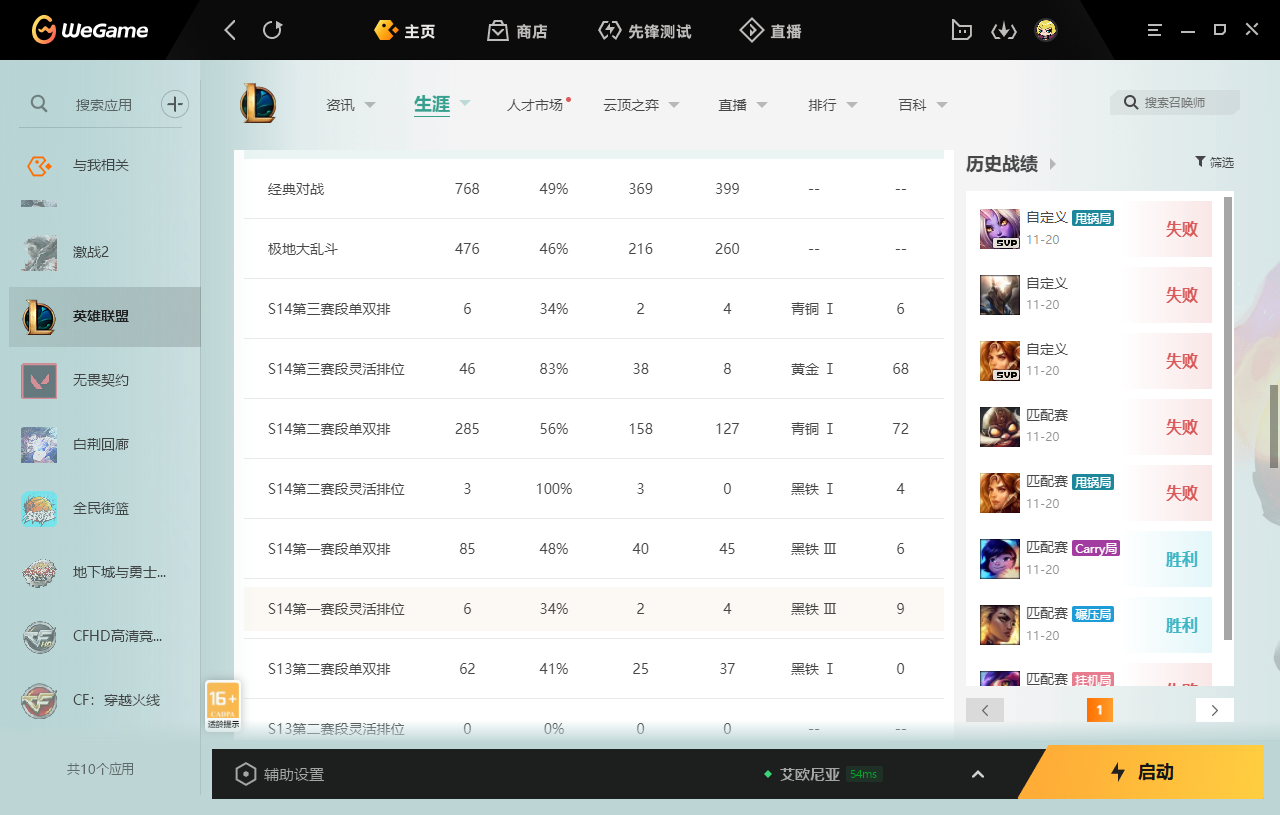
Task: Click the 16+ age rating badge
Action: (222, 706)
